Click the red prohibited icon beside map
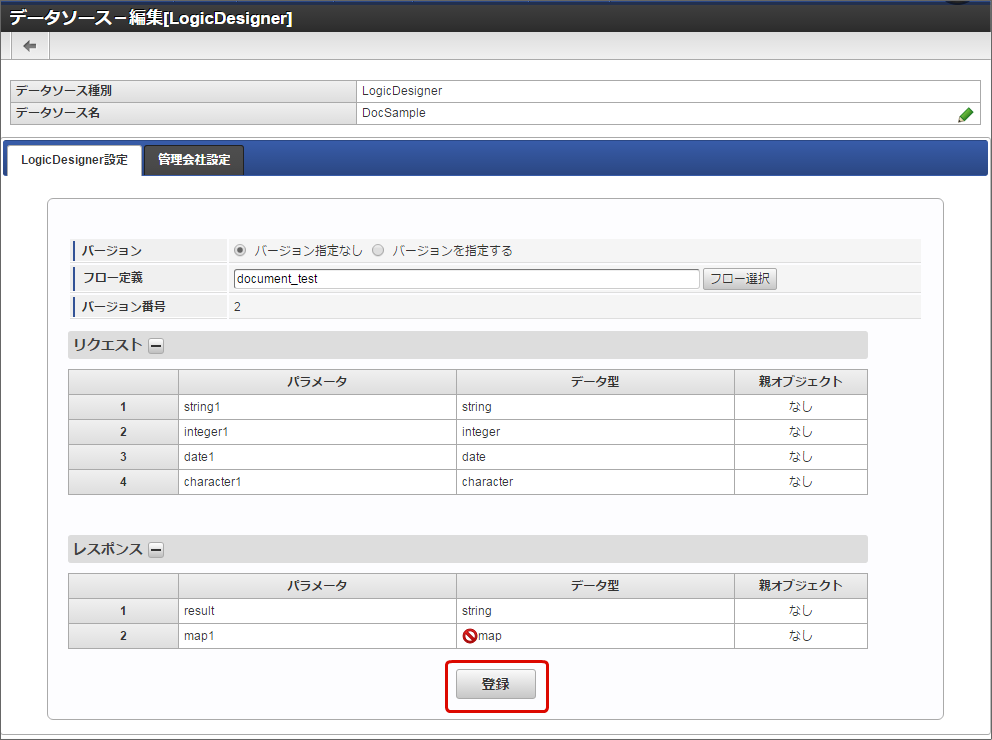 tap(469, 636)
